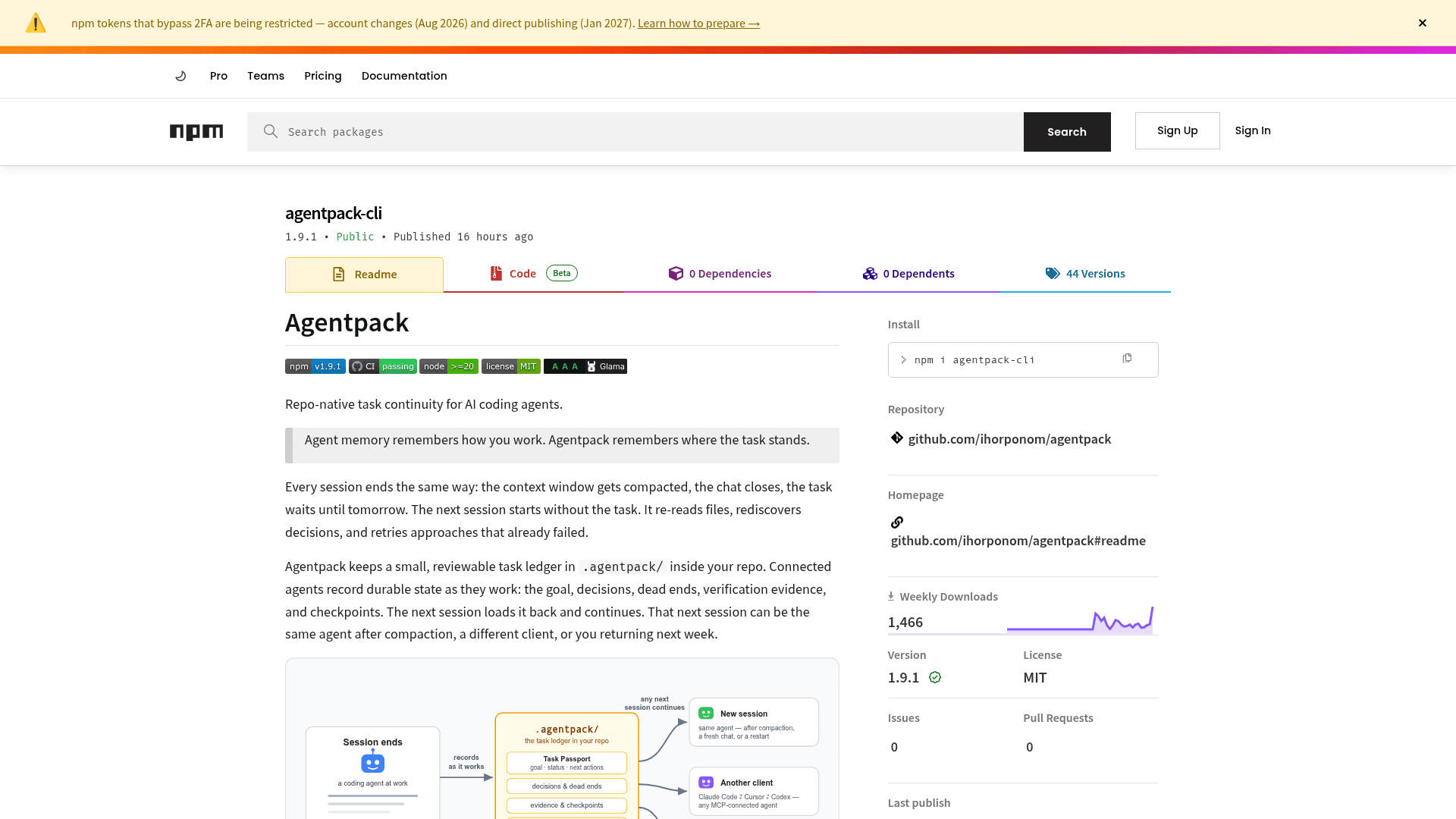The image size is (1456, 819).
Task: Open the 0 Dependents tab
Action: pyautogui.click(x=908, y=274)
